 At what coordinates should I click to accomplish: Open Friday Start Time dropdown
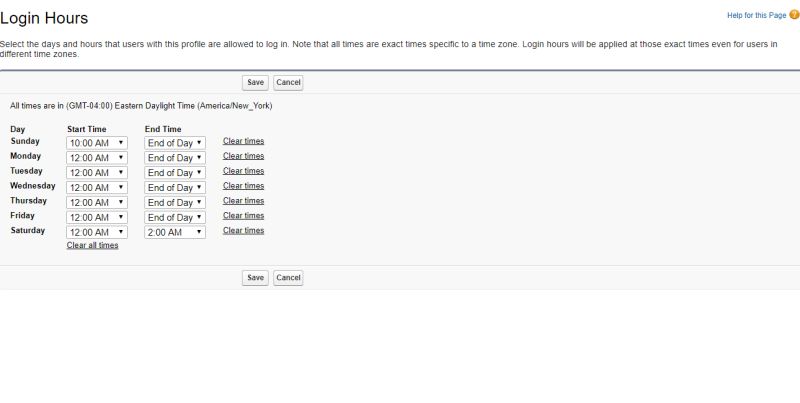[97, 217]
